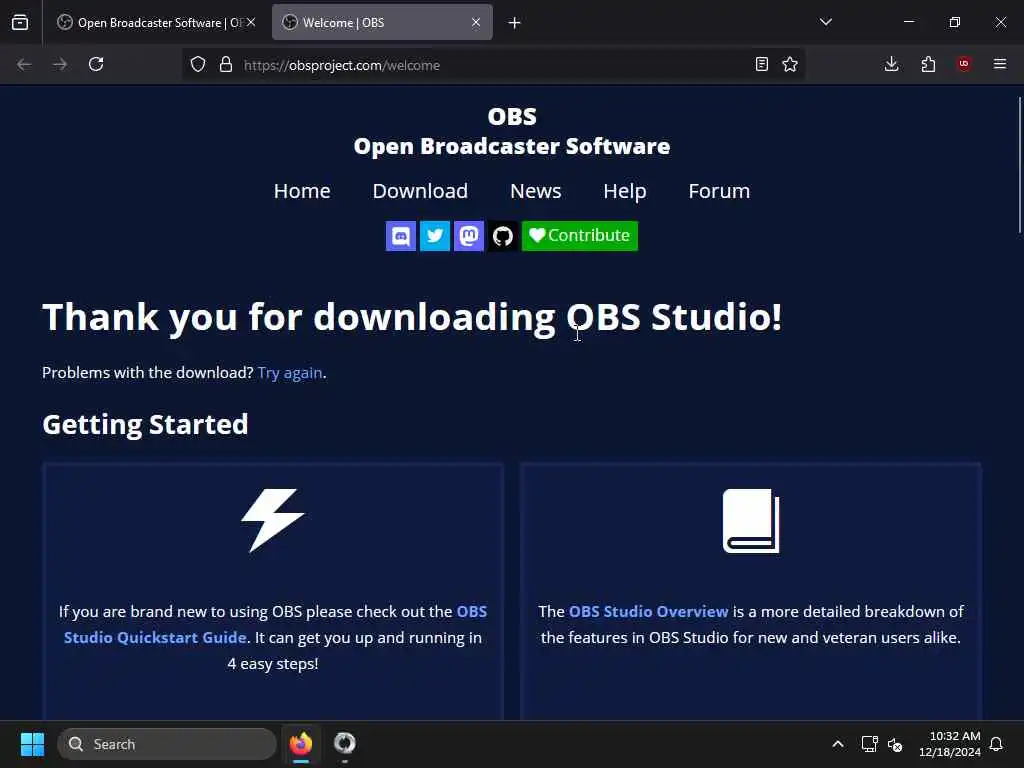The image size is (1024, 768).
Task: Show hidden system tray icons
Action: pos(838,744)
